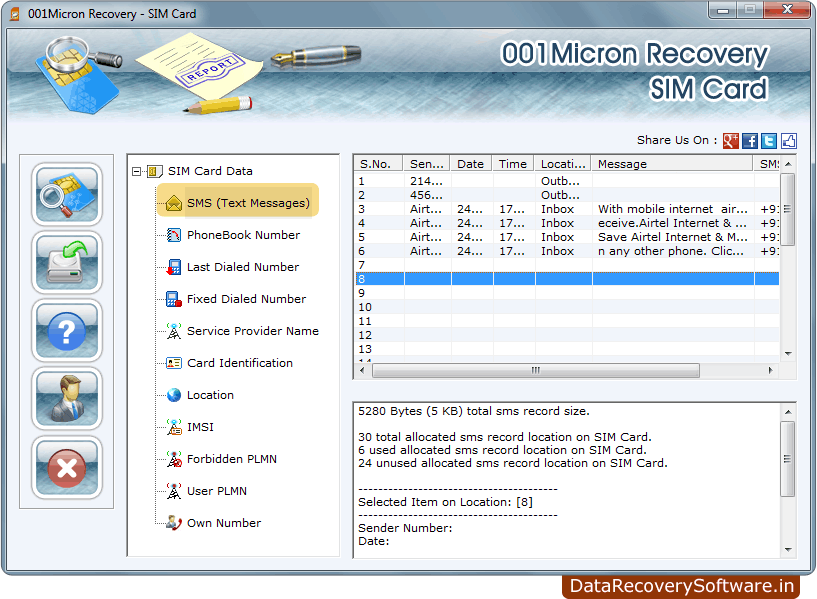Click the details pane vertical scrollbar thumb
The height and width of the screenshot is (599, 817).
(788, 459)
